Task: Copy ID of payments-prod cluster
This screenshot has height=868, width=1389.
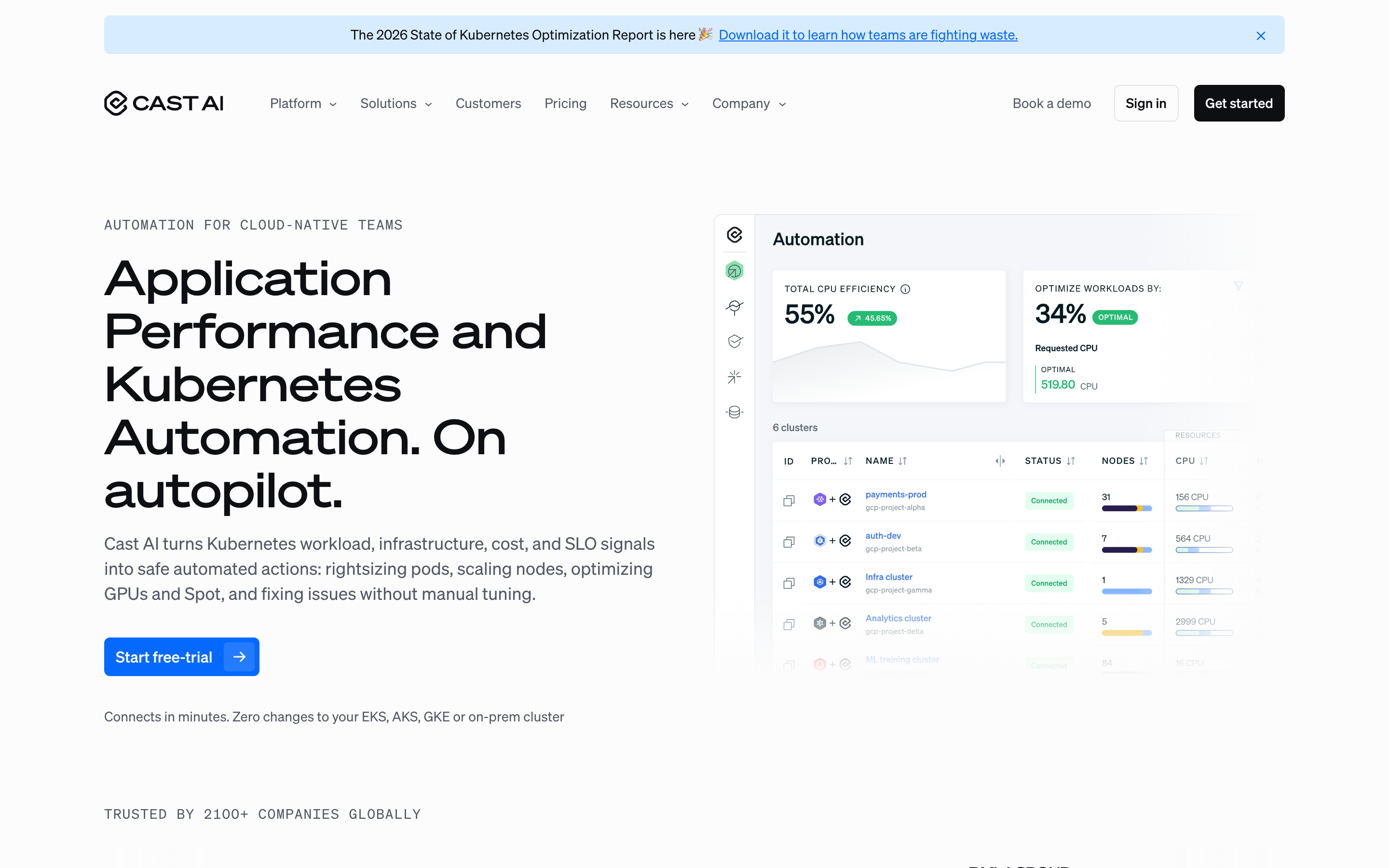Action: click(x=789, y=501)
